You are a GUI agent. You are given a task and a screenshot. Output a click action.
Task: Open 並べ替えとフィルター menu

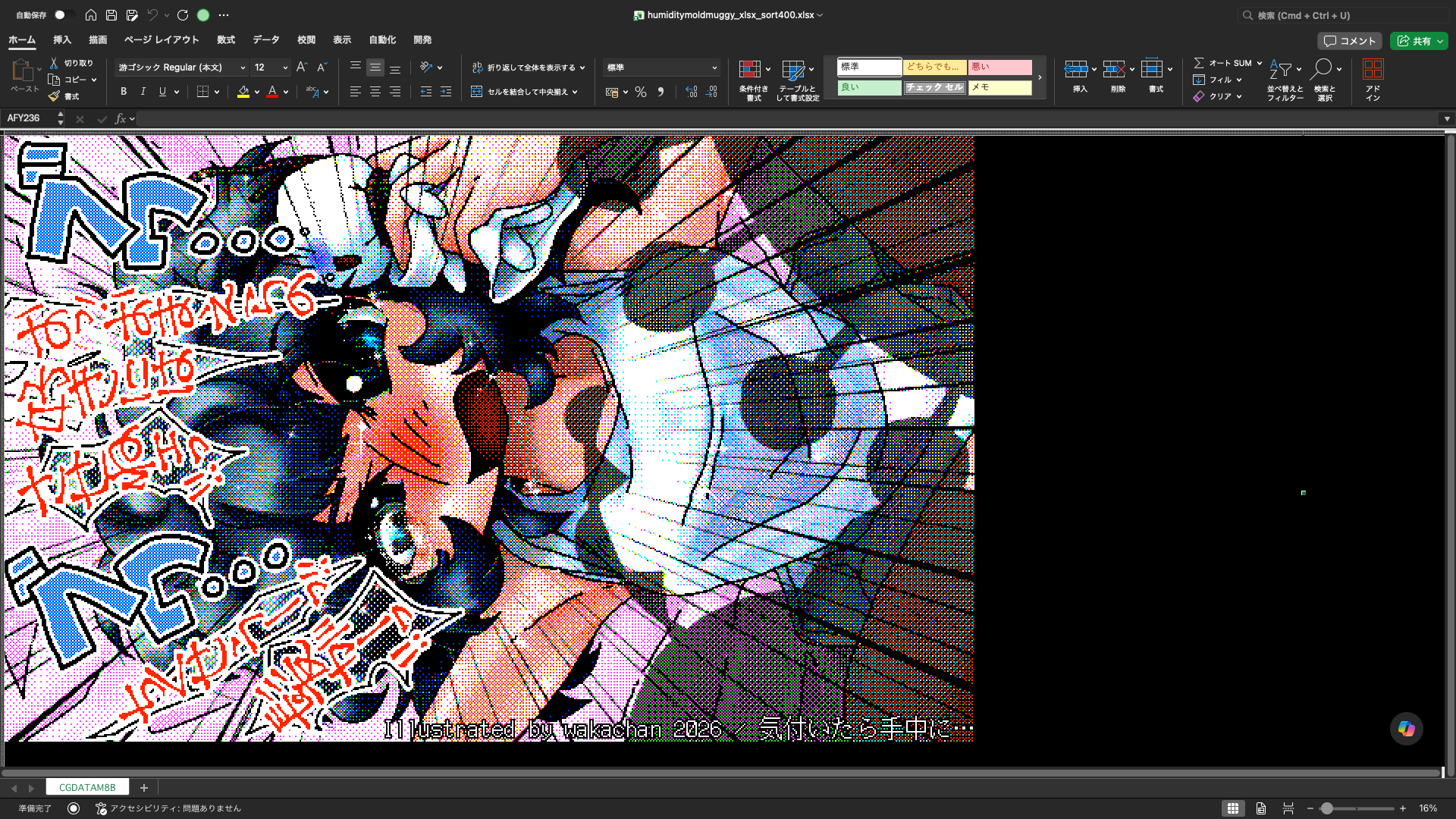pyautogui.click(x=1285, y=80)
